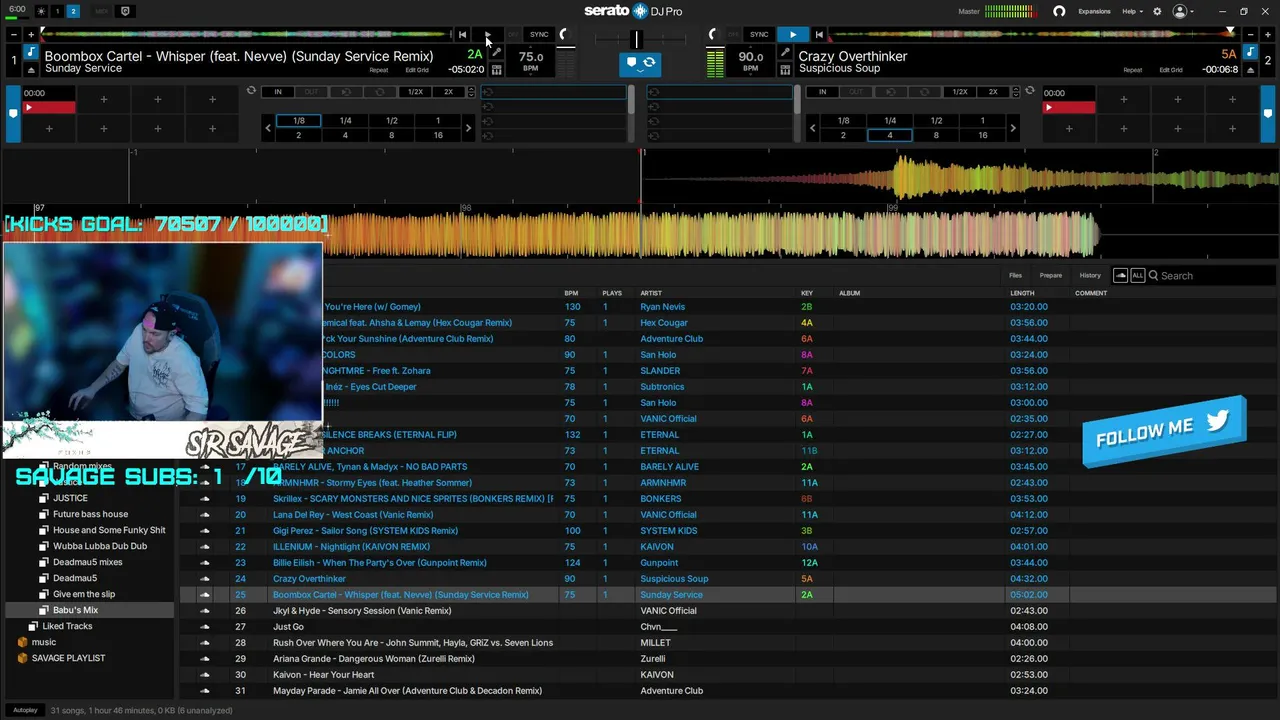Viewport: 1280px width, 720px height.
Task: Click the center crossfader slider
Action: coord(636,39)
